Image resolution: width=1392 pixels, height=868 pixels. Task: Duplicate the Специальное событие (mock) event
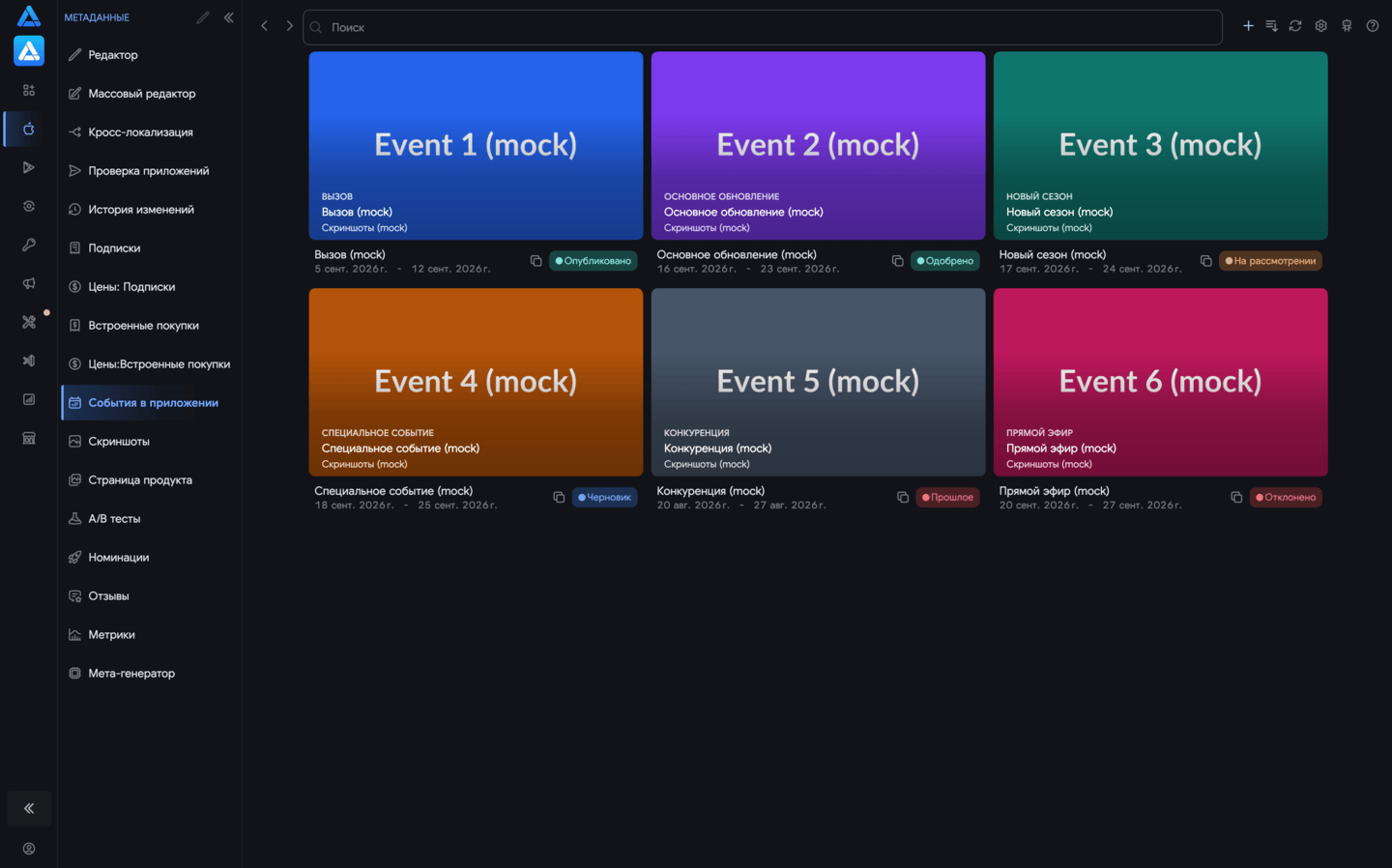[x=559, y=497]
